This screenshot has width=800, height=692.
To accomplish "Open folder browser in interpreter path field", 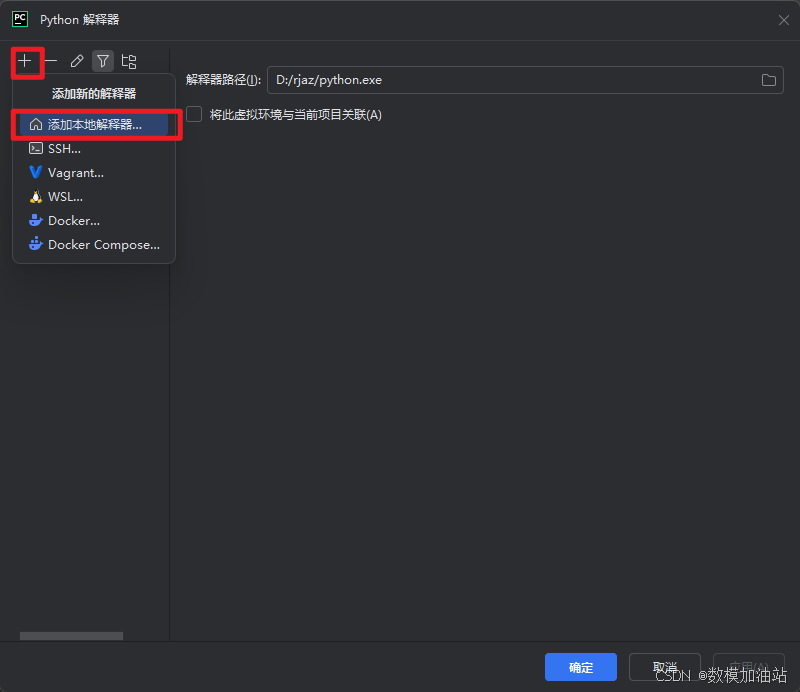I will (x=769, y=80).
